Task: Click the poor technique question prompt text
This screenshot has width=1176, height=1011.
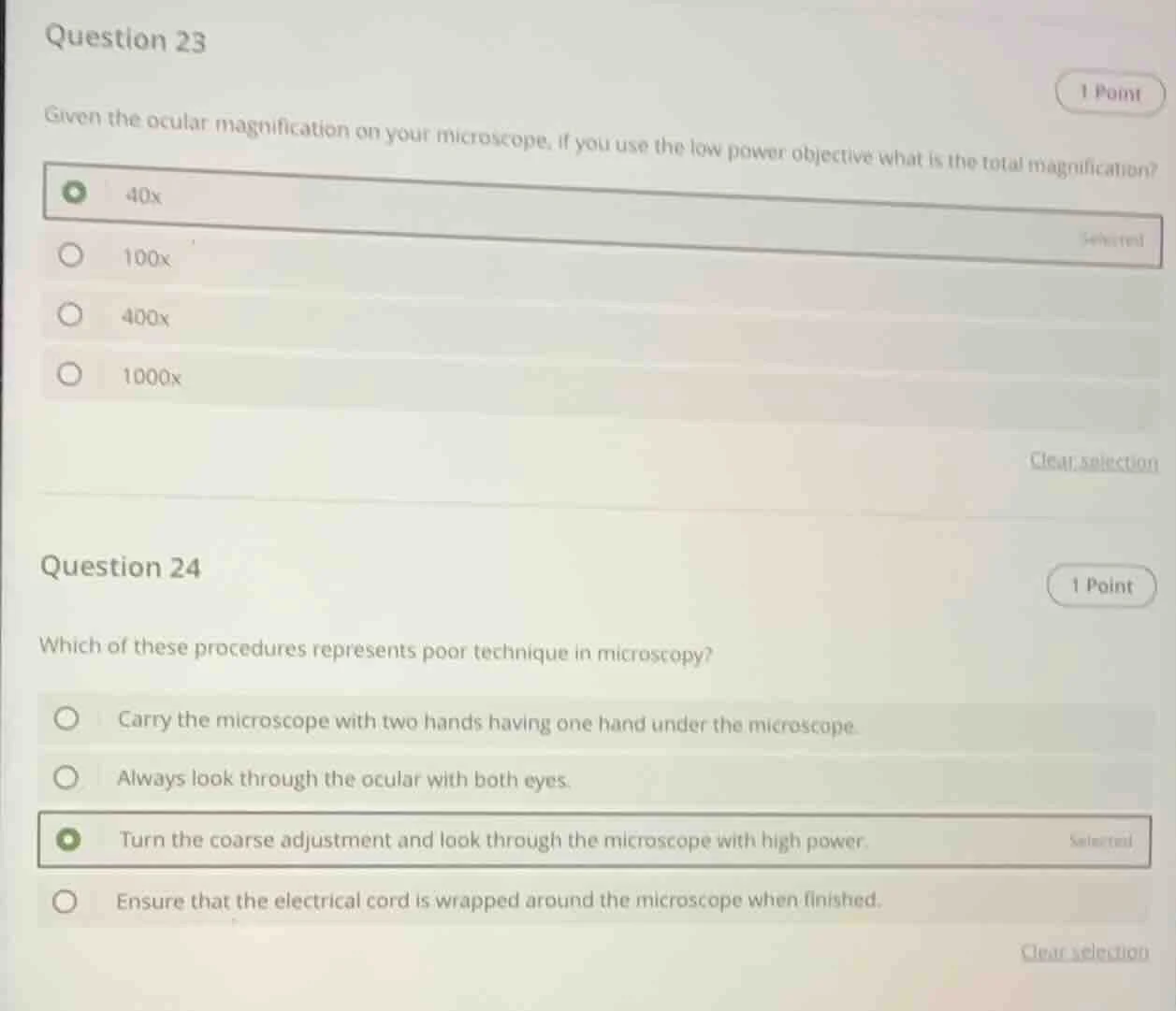Action: coord(374,650)
